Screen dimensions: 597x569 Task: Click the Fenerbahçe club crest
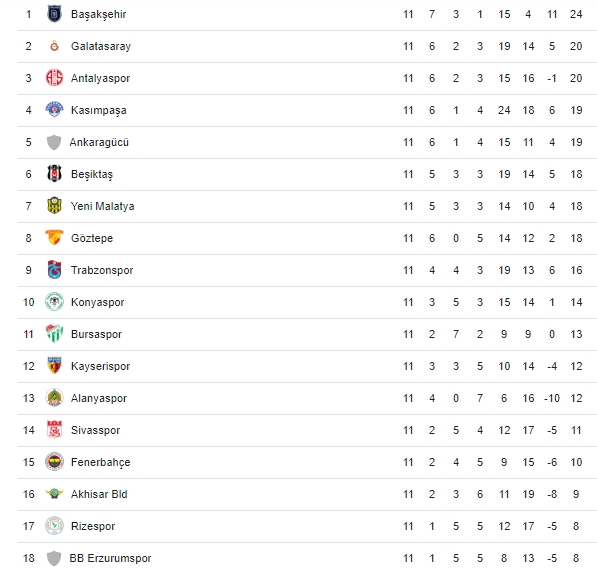pos(54,462)
